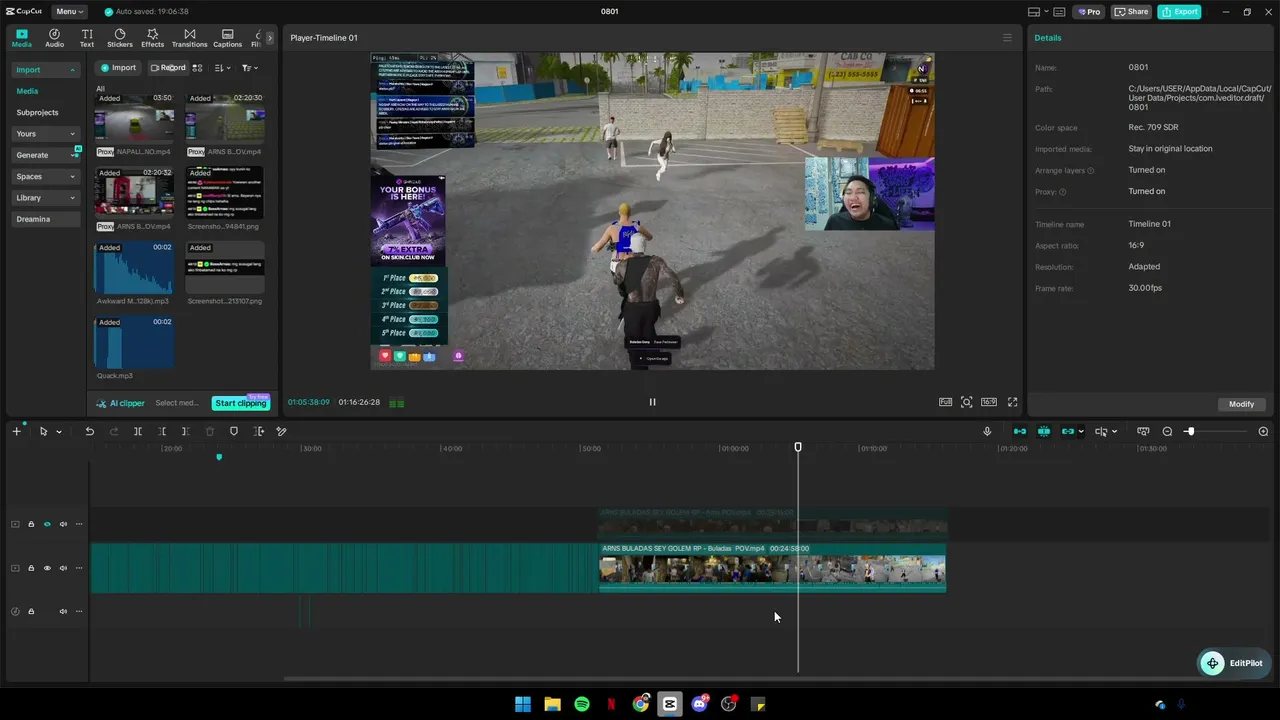This screenshot has width=1280, height=720.
Task: Open the Menu dropdown
Action: [69, 12]
